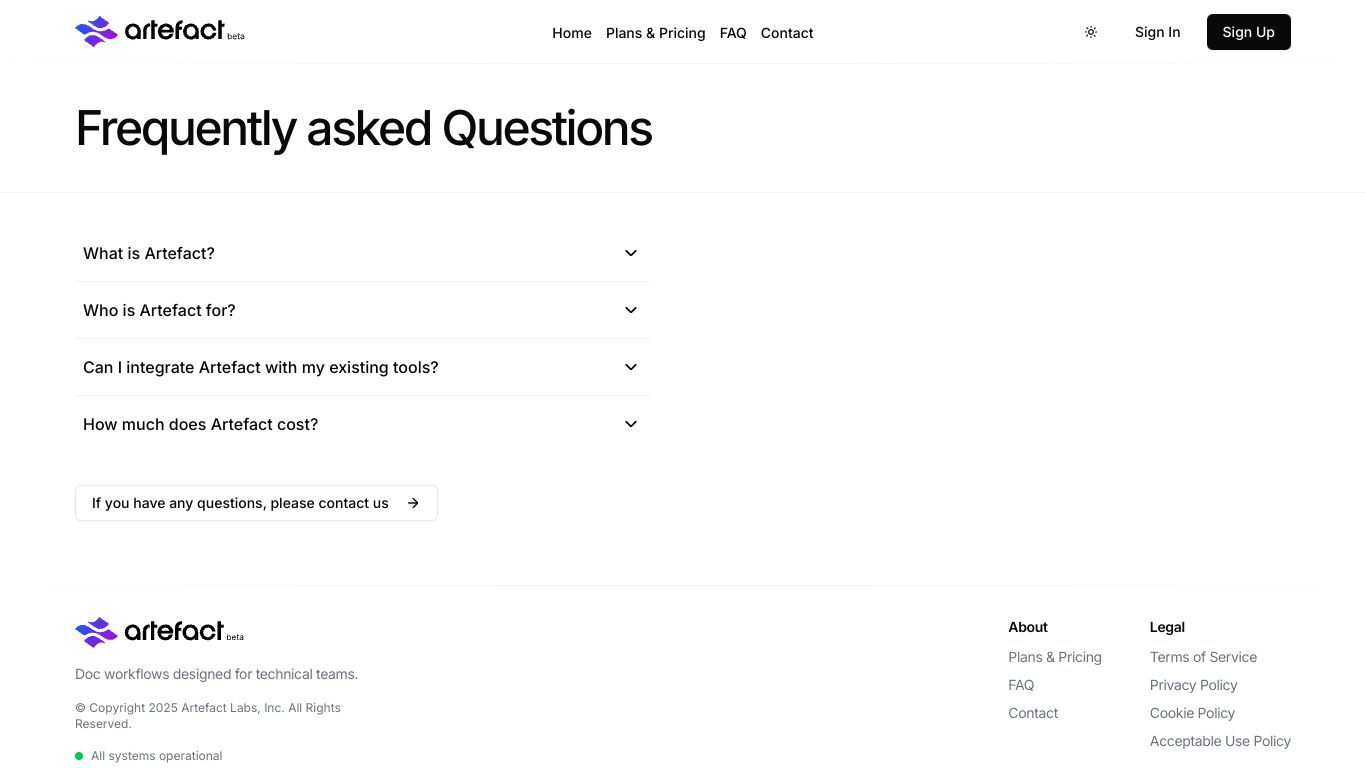Open Contact in top navigation
The image size is (1366, 768).
[787, 33]
